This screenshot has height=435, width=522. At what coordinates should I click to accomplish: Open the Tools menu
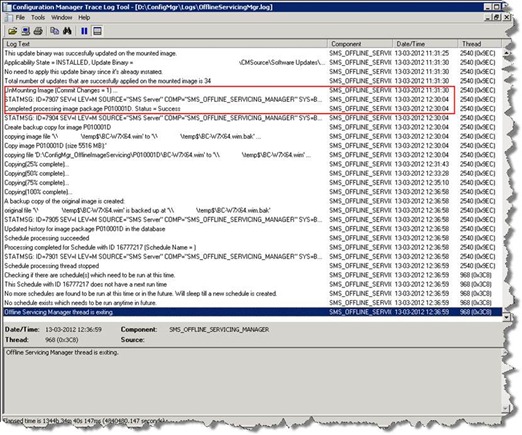(38, 17)
